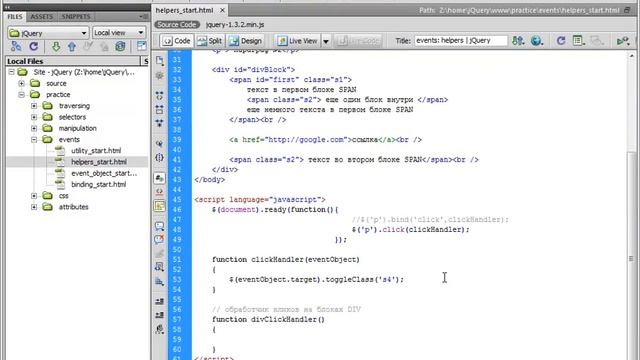Expand the css folder
Image resolution: width=640 pixels, height=360 pixels.
(x=34, y=196)
